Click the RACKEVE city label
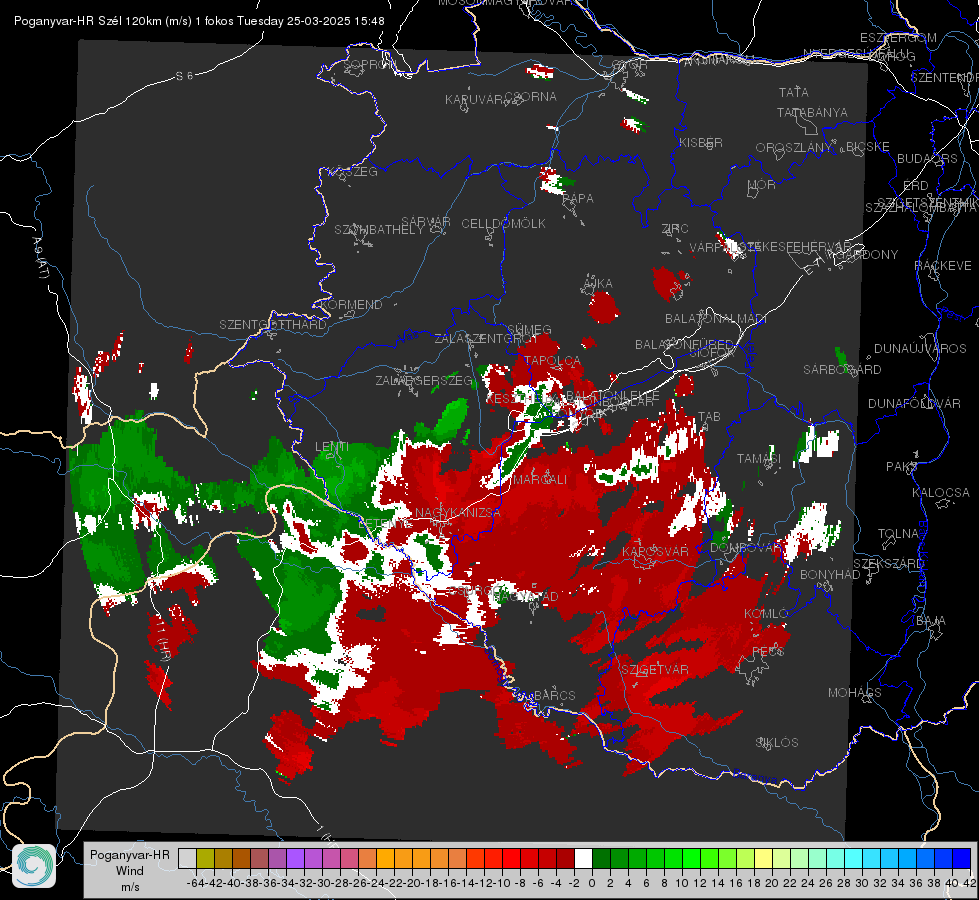The image size is (979, 900). point(943,266)
